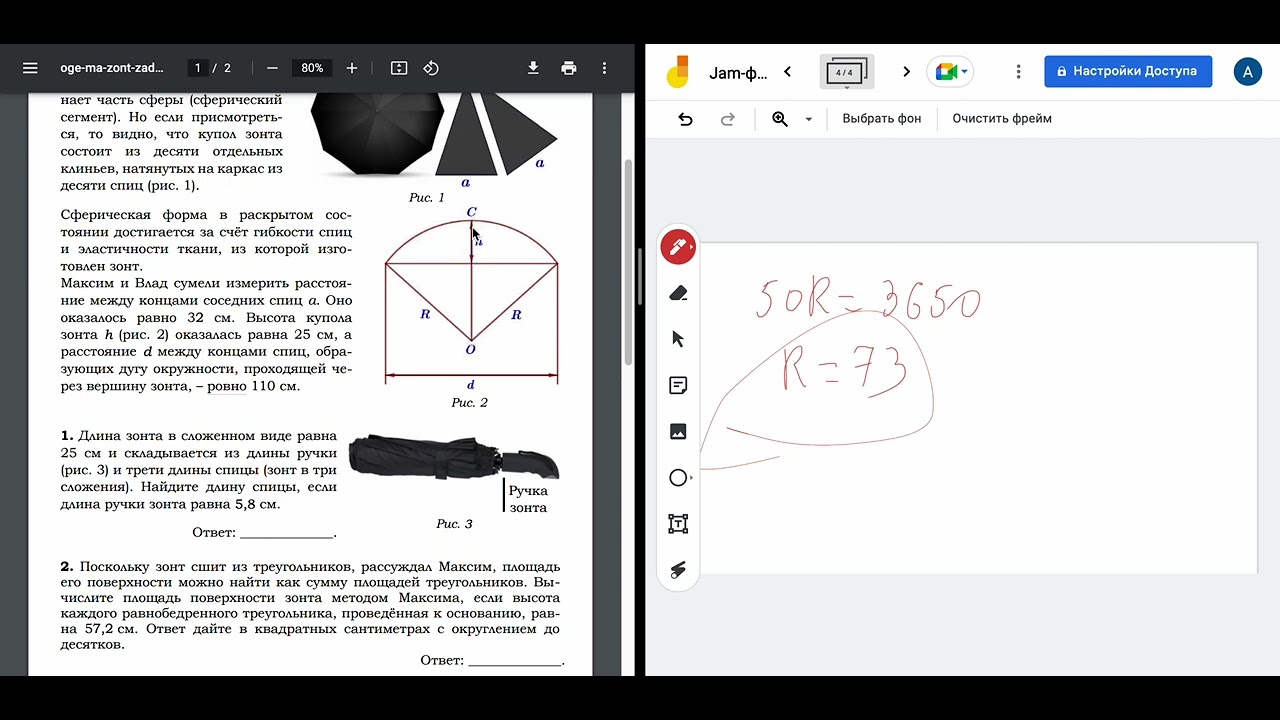Undo last Jamboard action
Screen dimensions: 1280x720
click(685, 119)
